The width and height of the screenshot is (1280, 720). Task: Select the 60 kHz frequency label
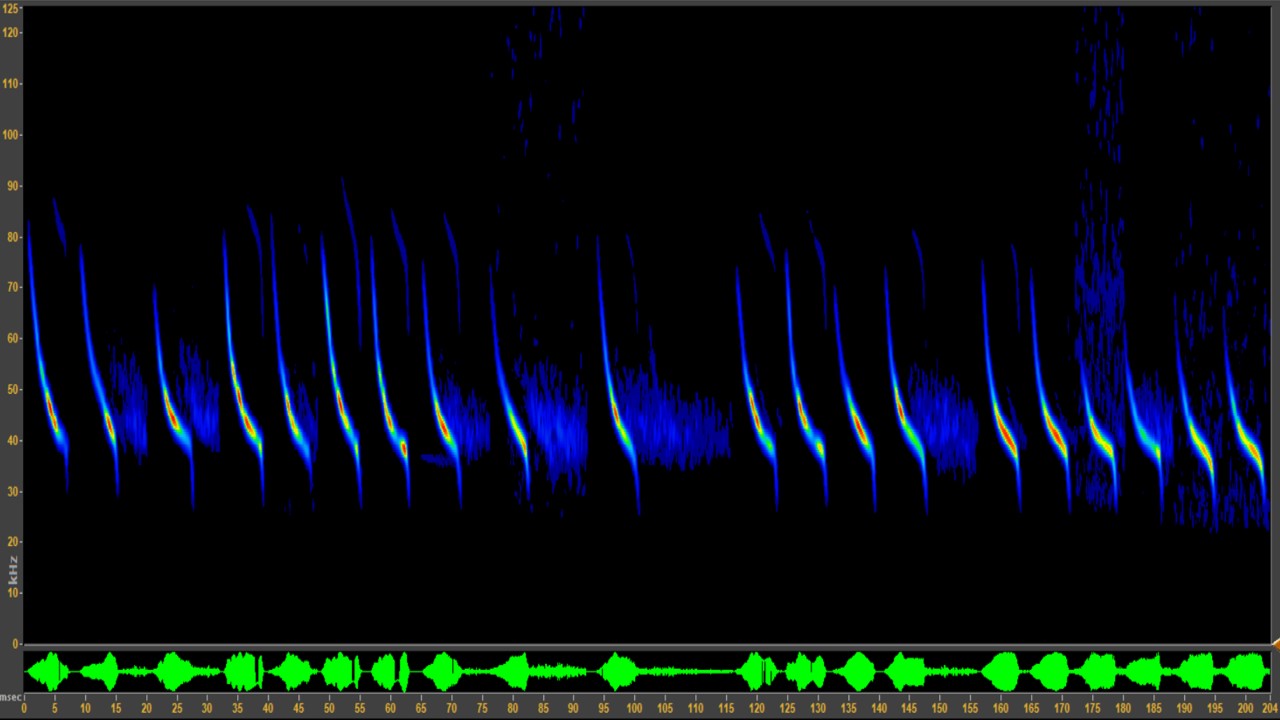pyautogui.click(x=14, y=337)
